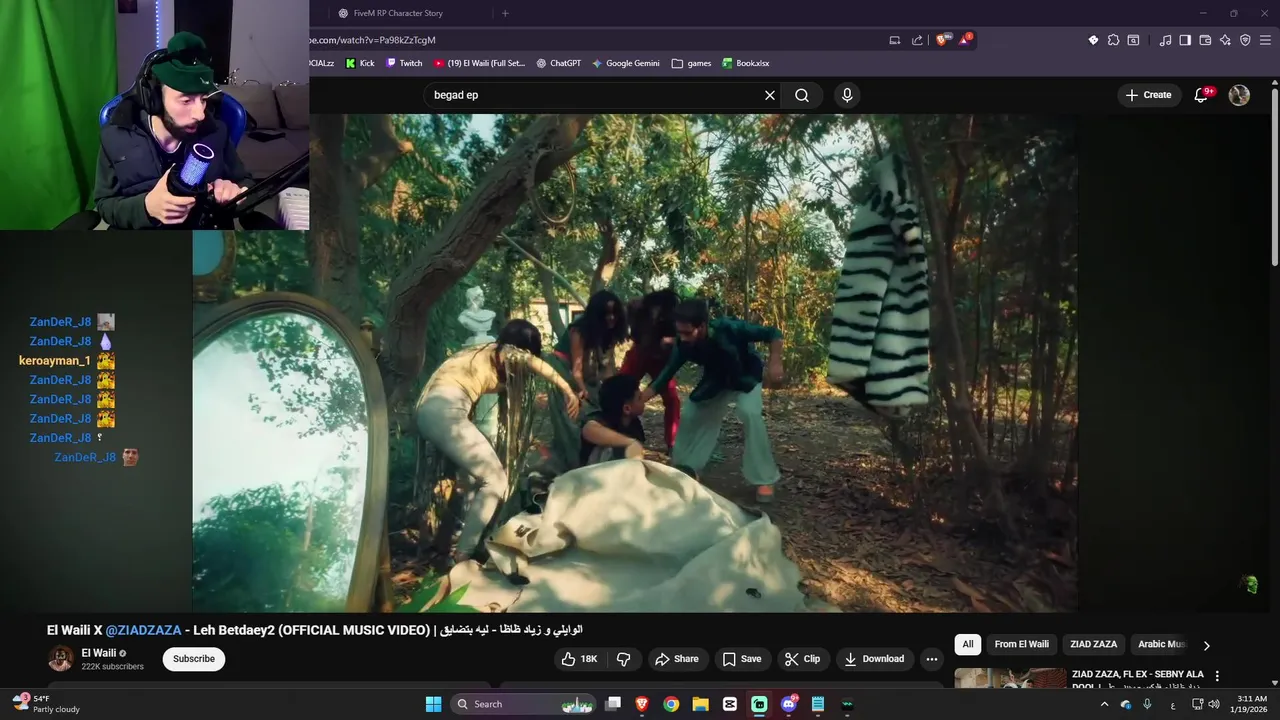1280x720 pixels.
Task: Expand the games bookmarks folder
Action: point(692,63)
